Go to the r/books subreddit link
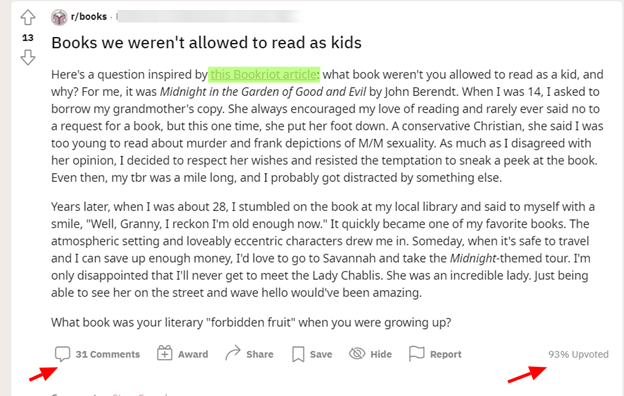 89,17
